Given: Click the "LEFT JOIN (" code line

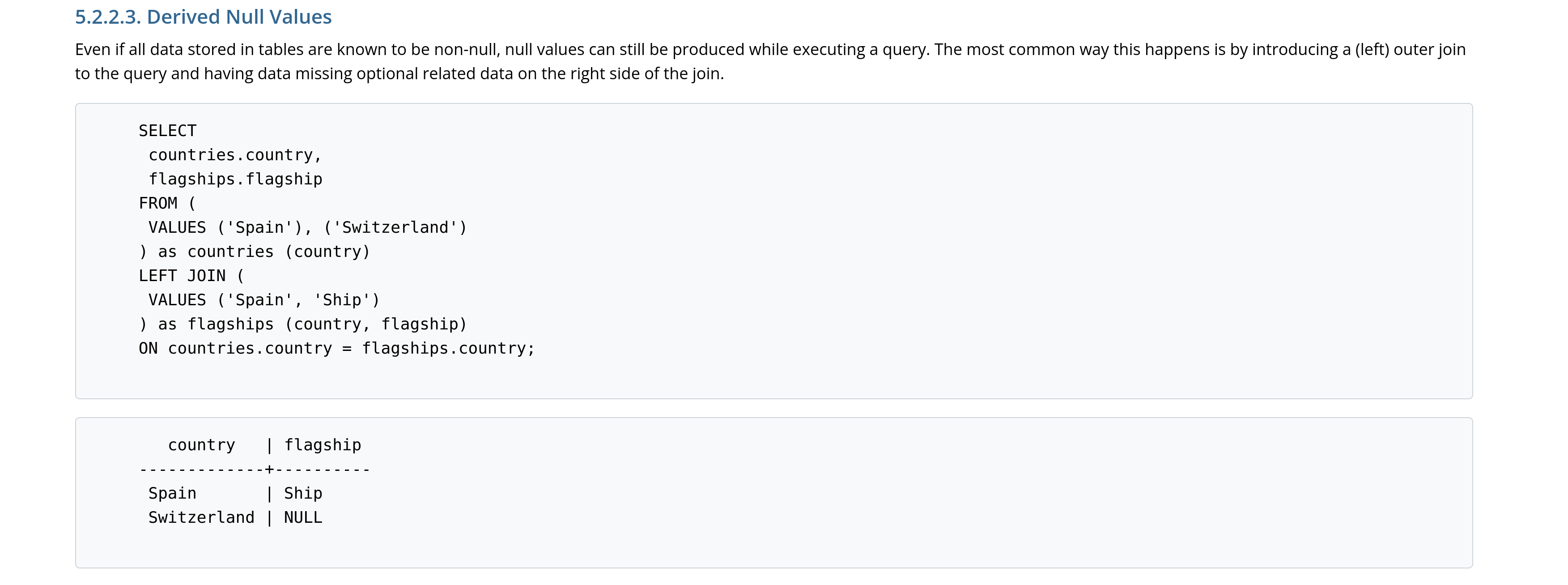Looking at the screenshot, I should (x=192, y=276).
